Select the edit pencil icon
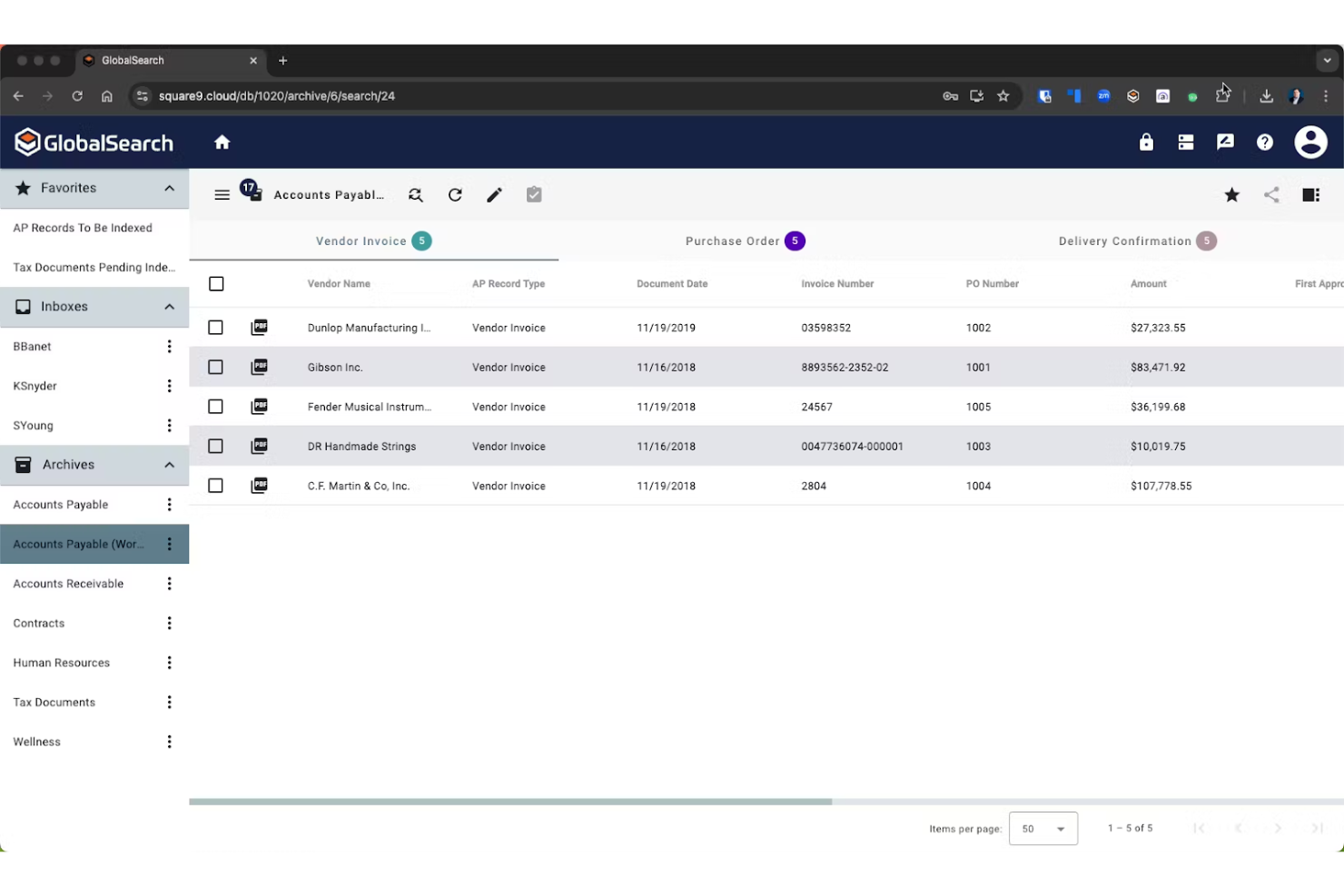This screenshot has height=896, width=1344. tap(494, 194)
